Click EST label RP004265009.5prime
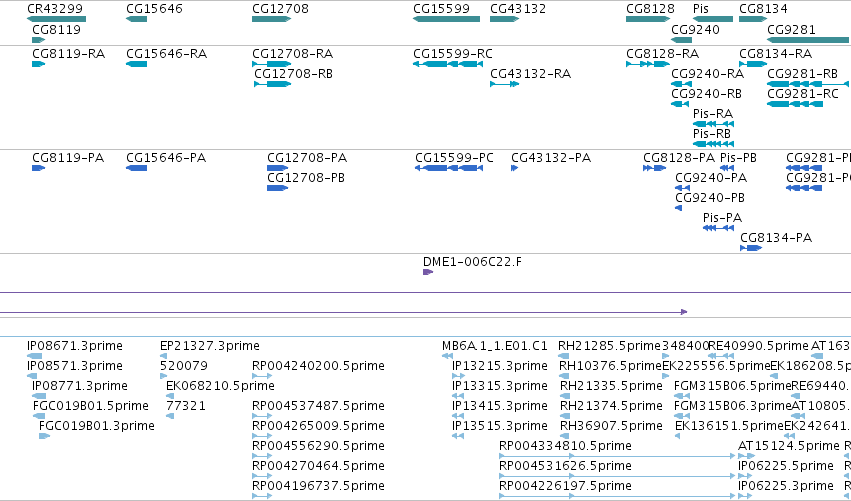This screenshot has width=851, height=501. click(x=318, y=426)
